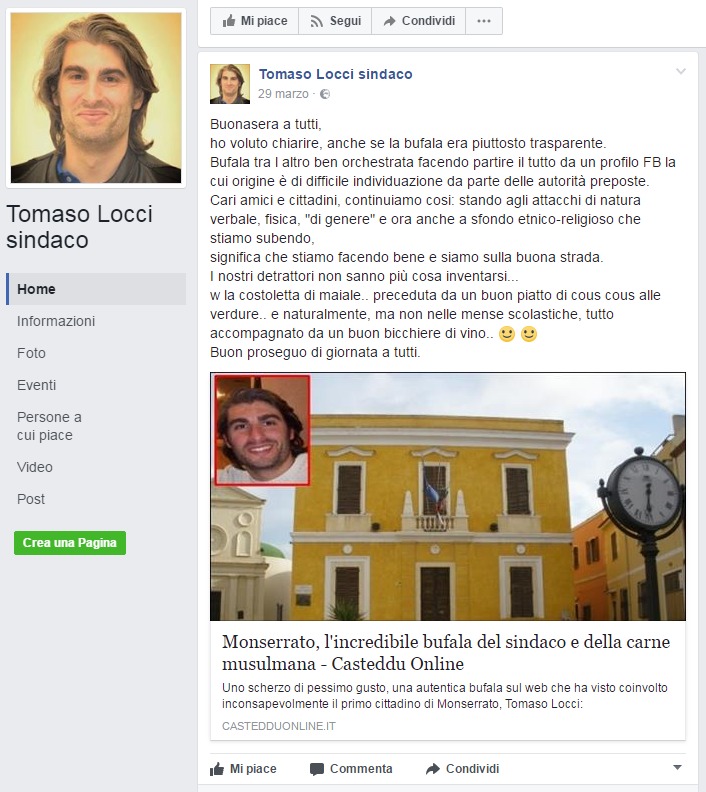This screenshot has width=706, height=792.
Task: Open the Tomaso Locci sindaco author link
Action: (x=335, y=74)
